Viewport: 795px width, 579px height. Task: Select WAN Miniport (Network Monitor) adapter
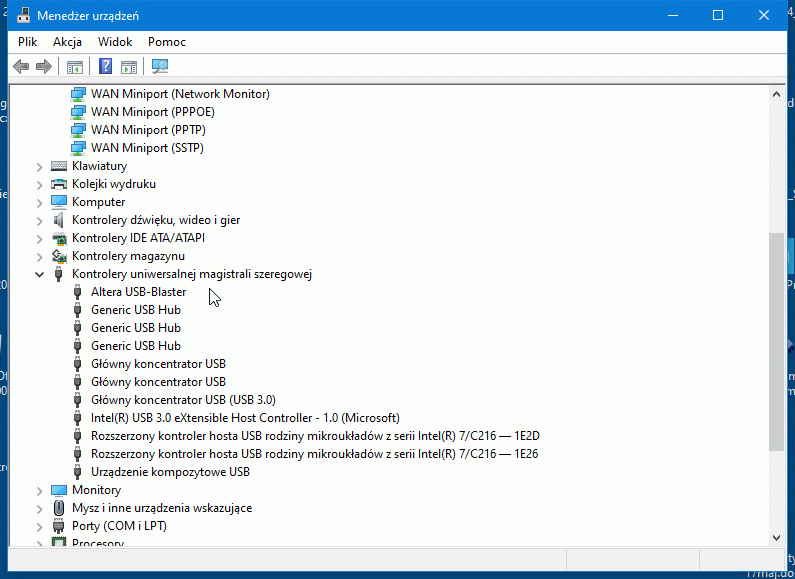[180, 94]
